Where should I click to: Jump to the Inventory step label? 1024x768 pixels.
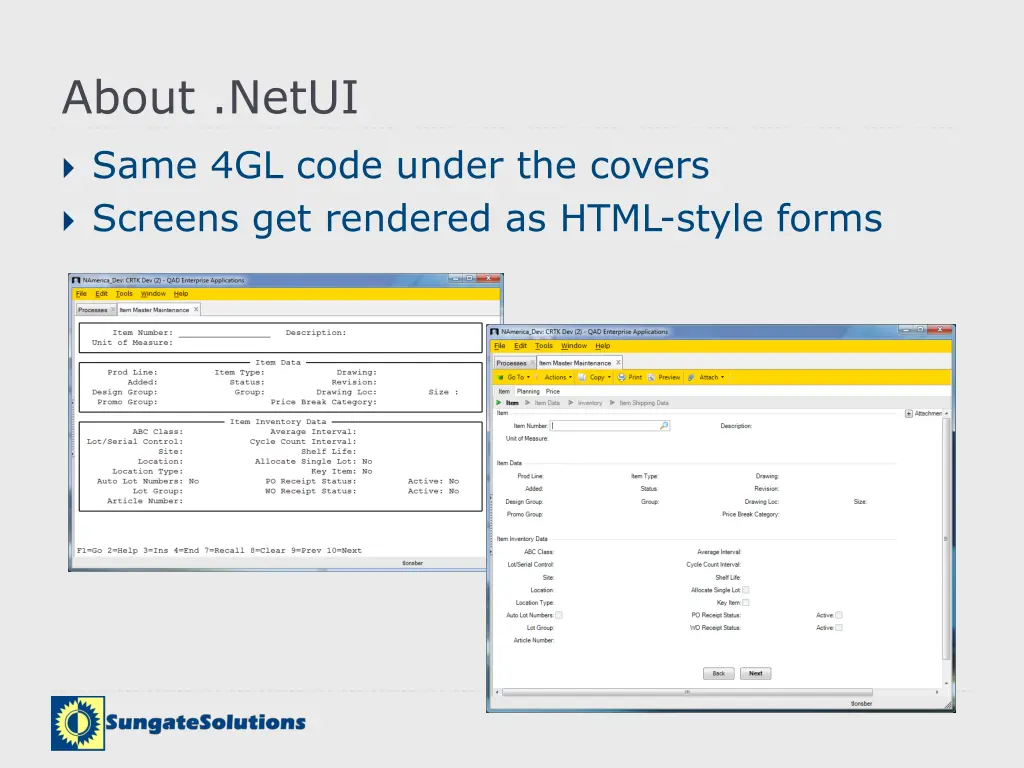590,403
